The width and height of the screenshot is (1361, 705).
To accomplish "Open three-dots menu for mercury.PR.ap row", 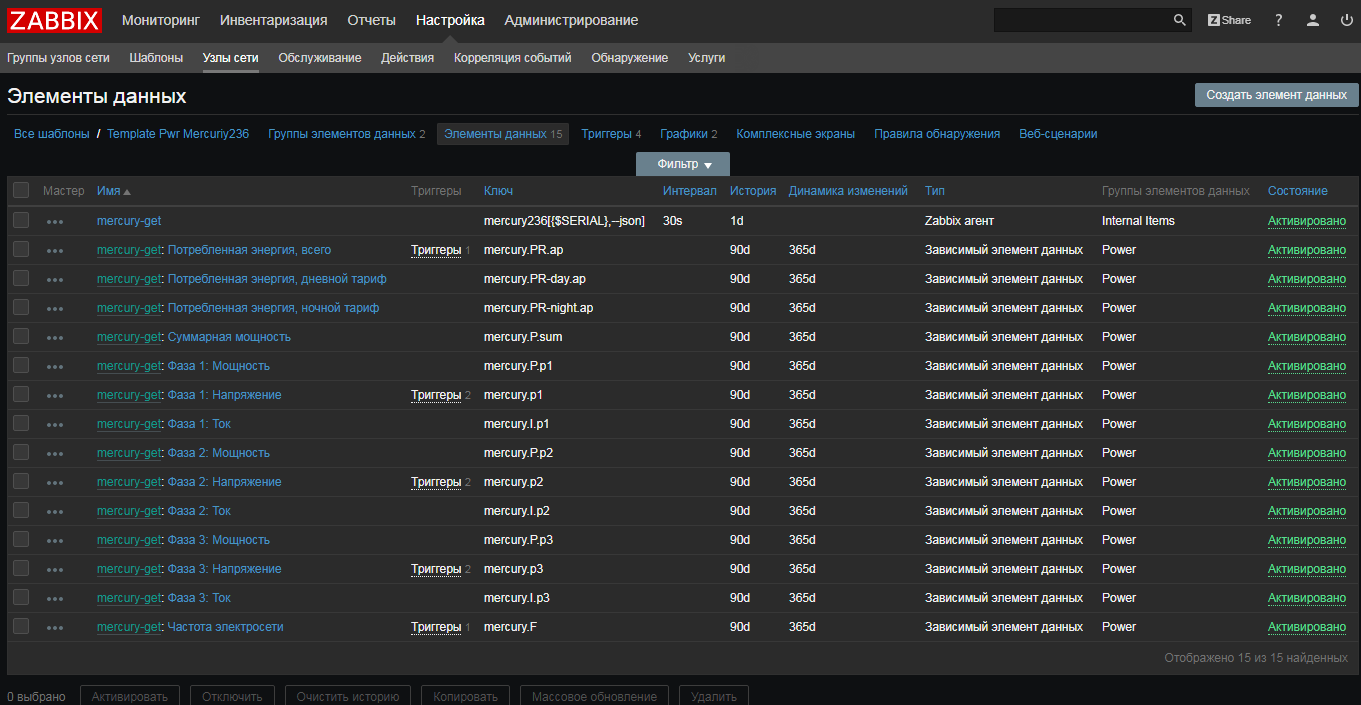I will 55,250.
